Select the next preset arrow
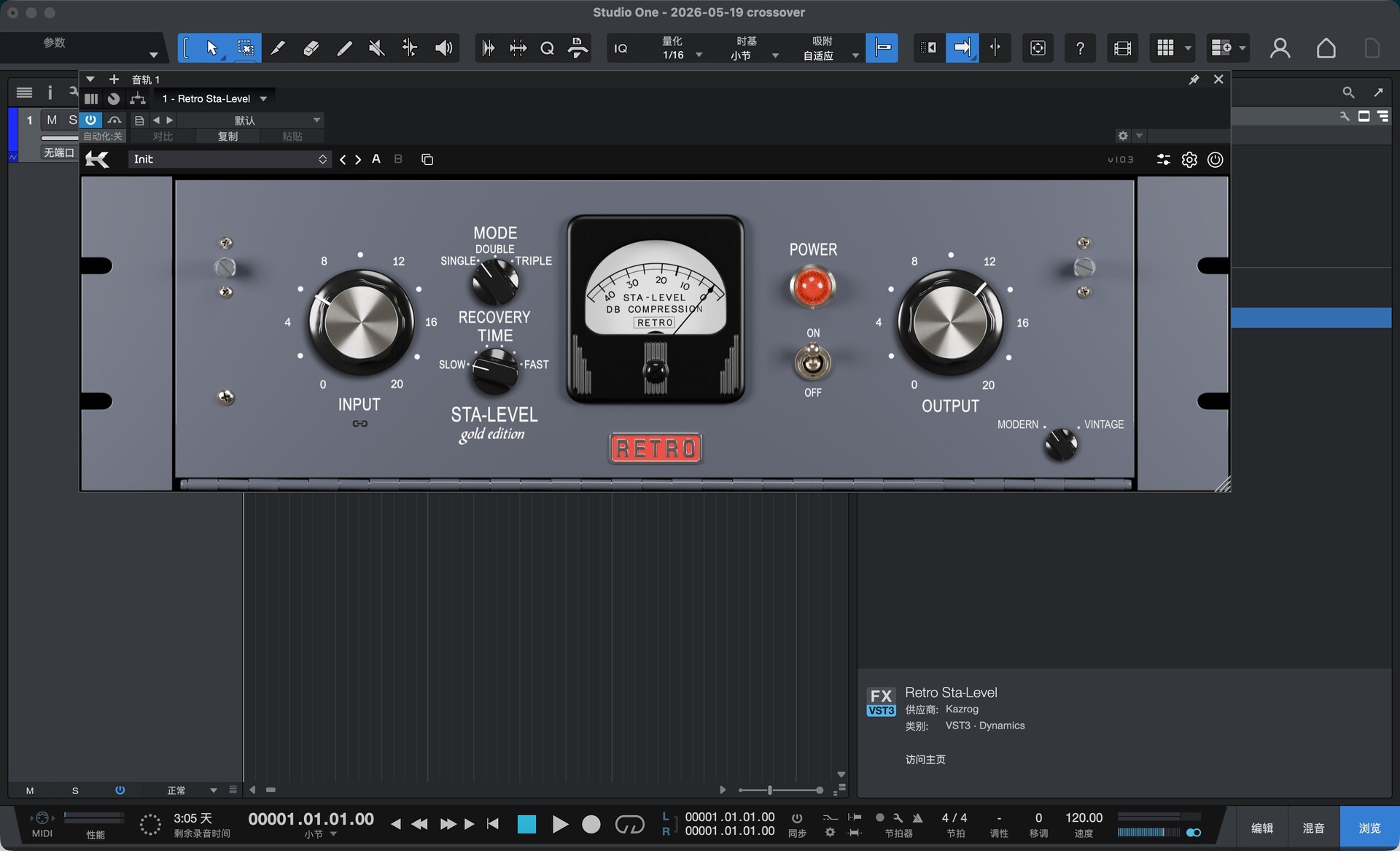1400x851 pixels. point(358,159)
